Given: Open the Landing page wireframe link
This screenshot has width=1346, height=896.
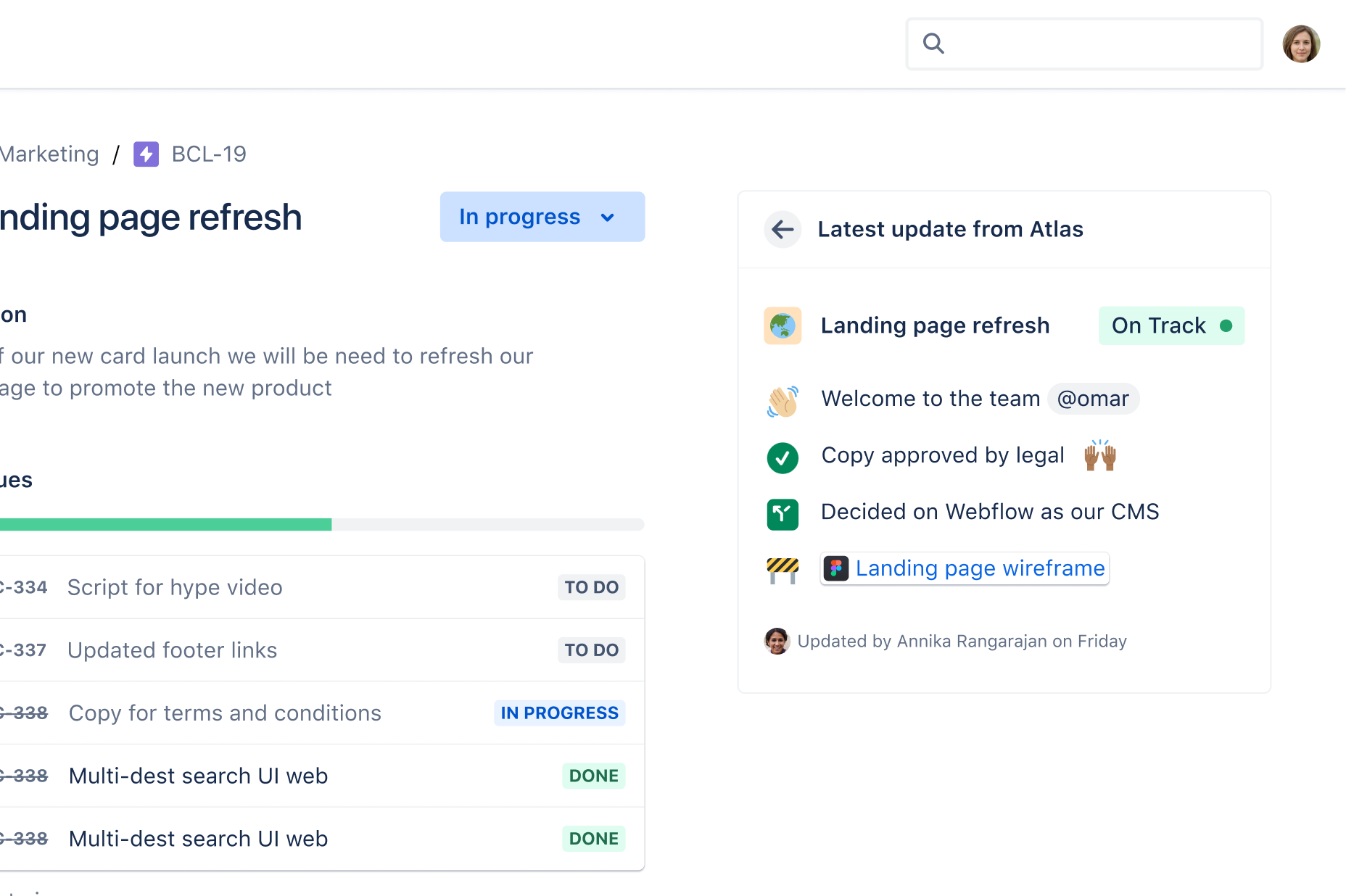Looking at the screenshot, I should point(979,568).
